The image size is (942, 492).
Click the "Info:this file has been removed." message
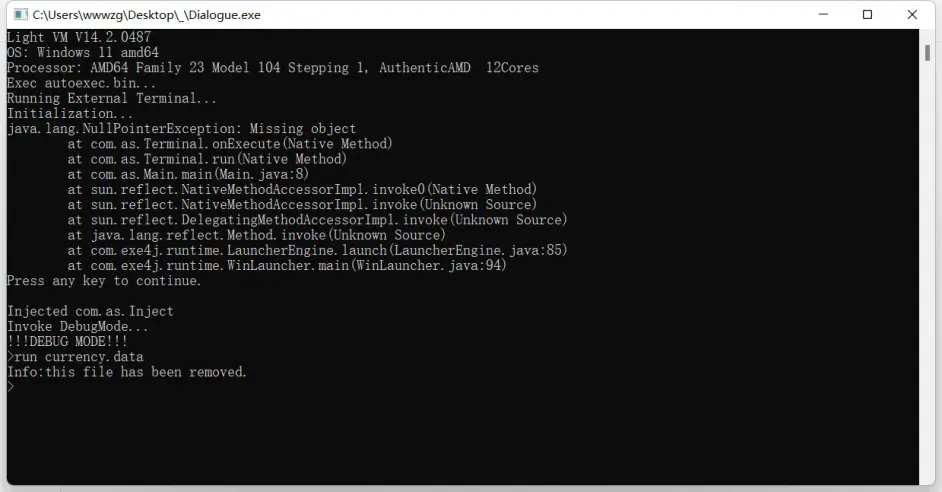coord(127,372)
